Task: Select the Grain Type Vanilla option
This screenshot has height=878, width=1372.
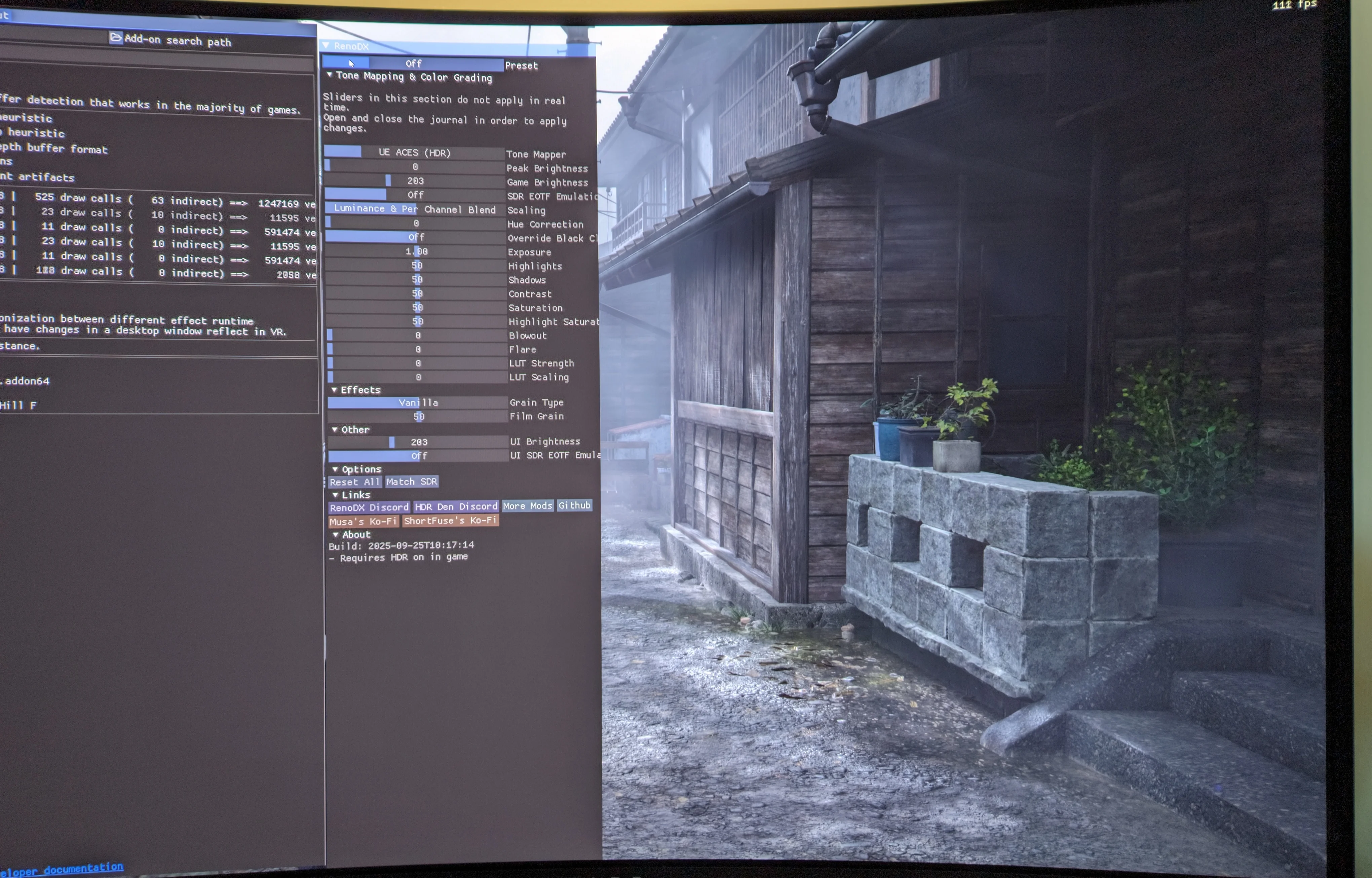Action: pyautogui.click(x=418, y=402)
